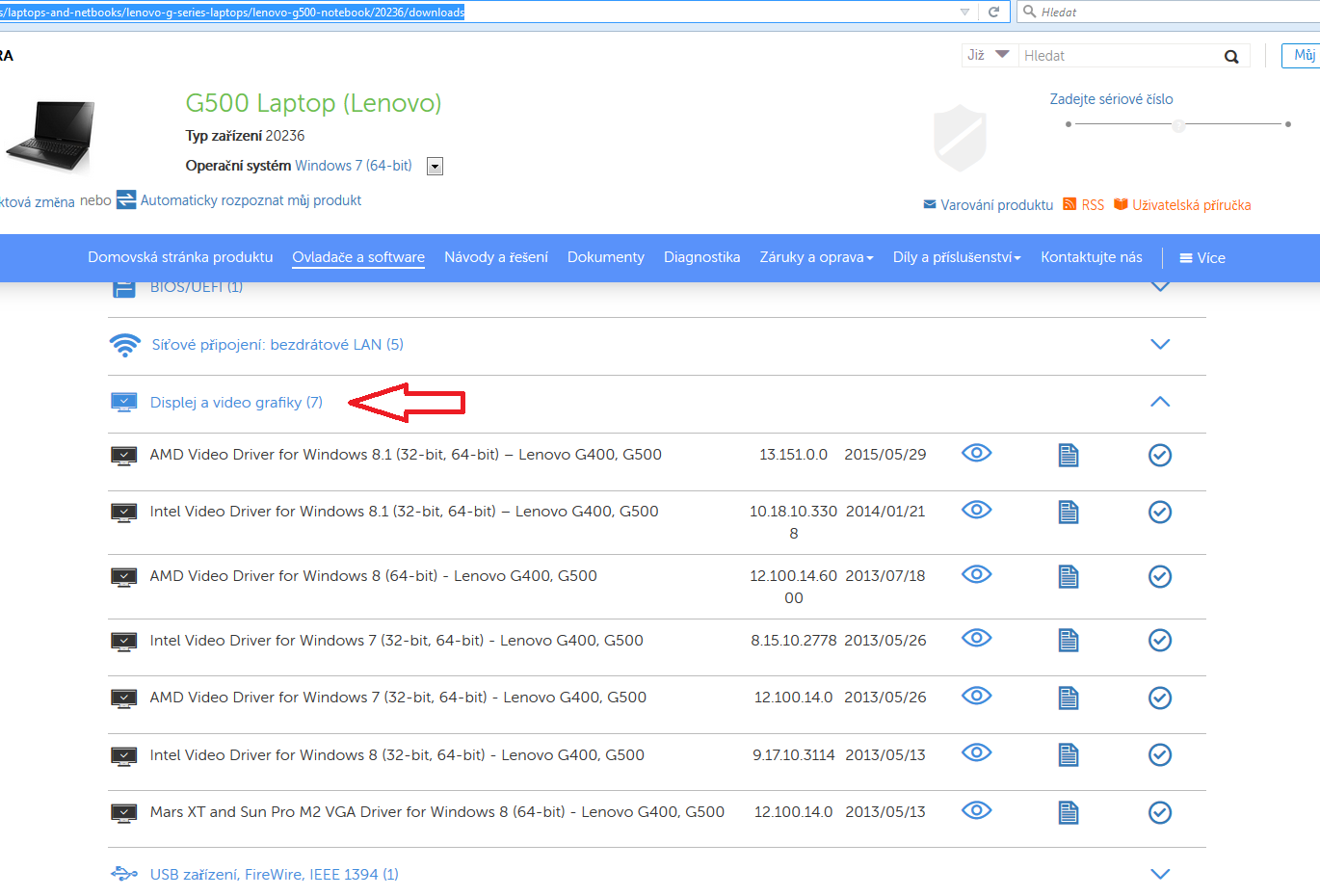Open document icon for Intel Video Driver Windows 8.1
1320x896 pixels.
1069,512
